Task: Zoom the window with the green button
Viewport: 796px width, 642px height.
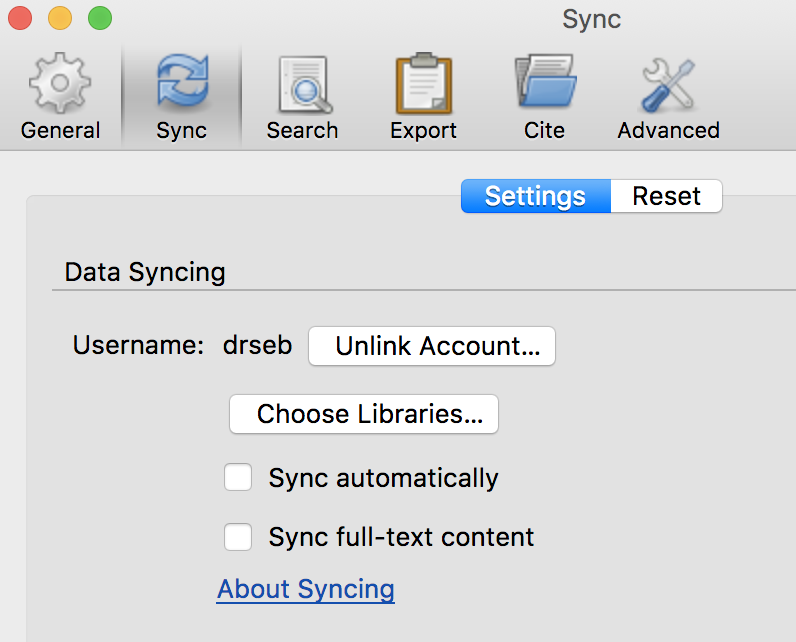Action: pyautogui.click(x=100, y=18)
